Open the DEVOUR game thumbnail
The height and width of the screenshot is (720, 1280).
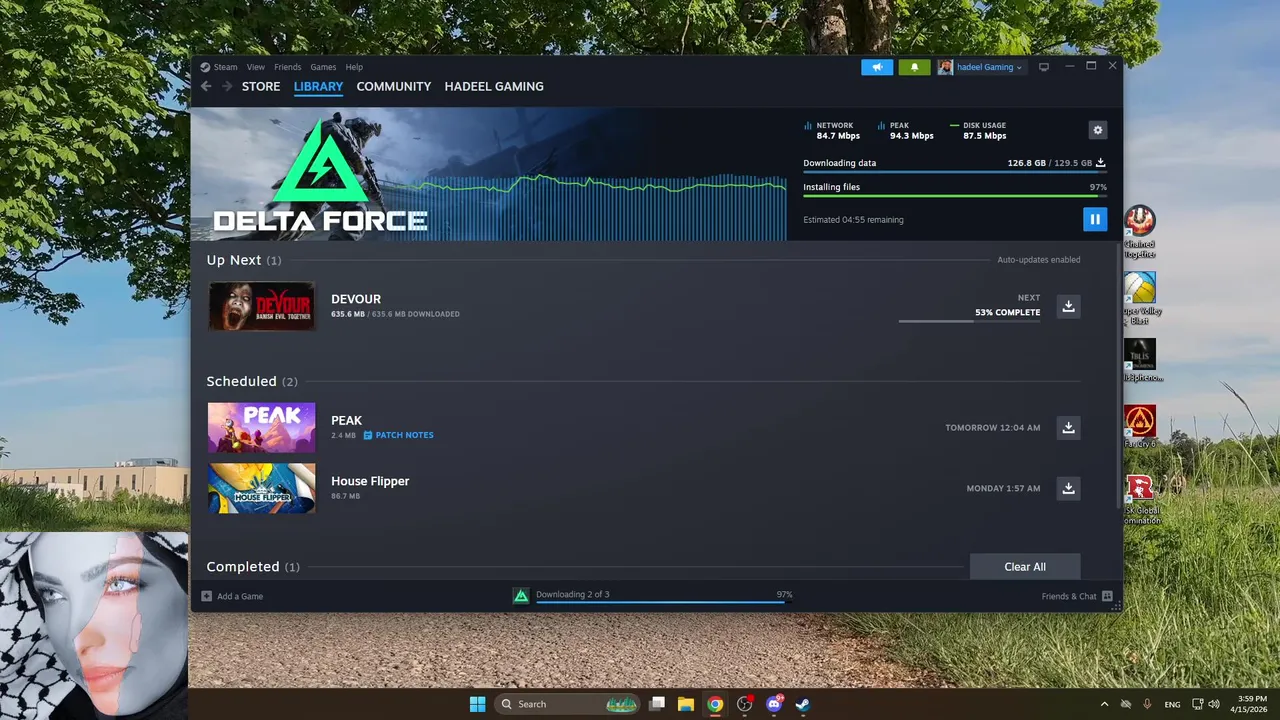tap(261, 306)
